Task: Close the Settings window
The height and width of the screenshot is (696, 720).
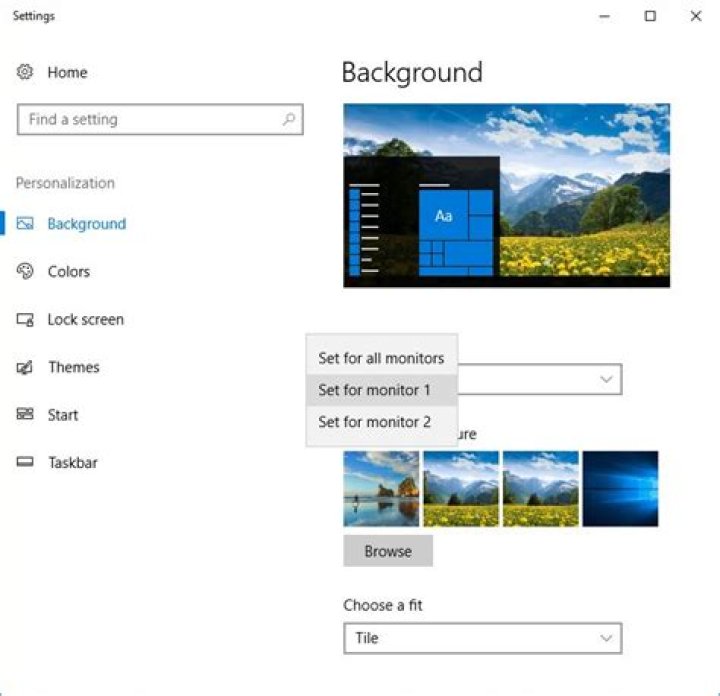Action: point(696,17)
